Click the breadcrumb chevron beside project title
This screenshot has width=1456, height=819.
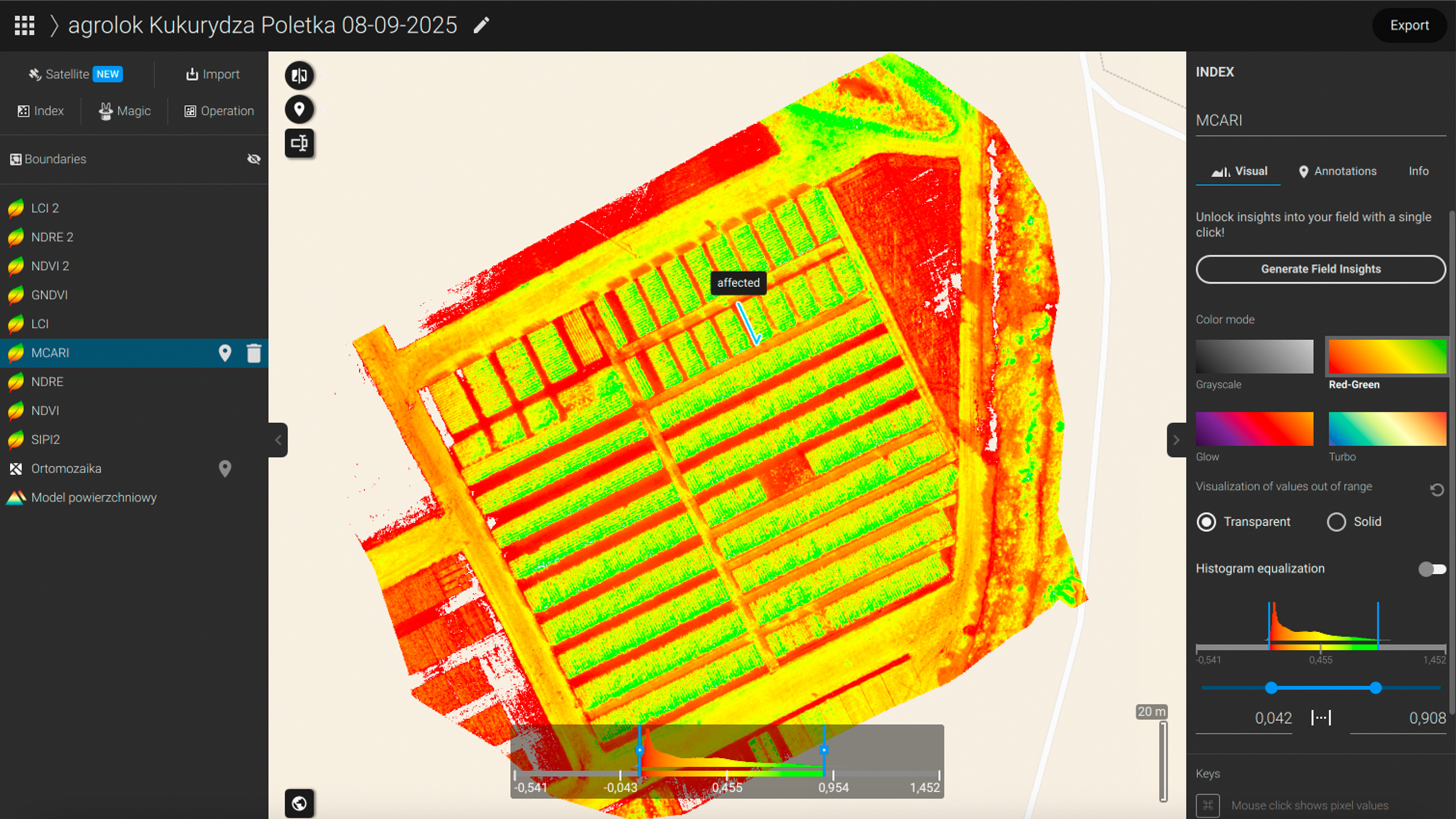click(x=54, y=26)
